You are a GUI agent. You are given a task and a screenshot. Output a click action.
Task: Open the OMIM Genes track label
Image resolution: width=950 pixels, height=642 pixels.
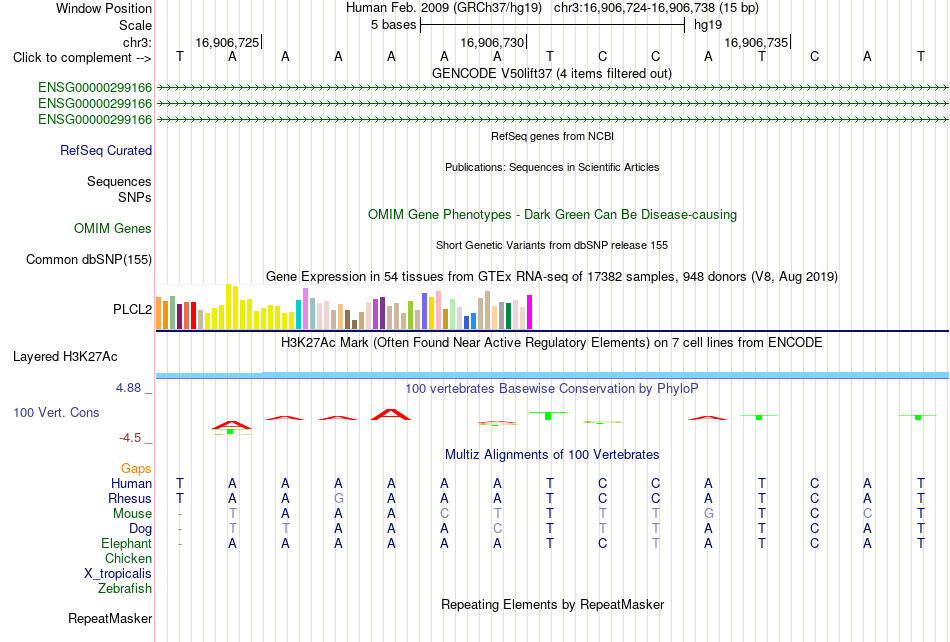112,228
